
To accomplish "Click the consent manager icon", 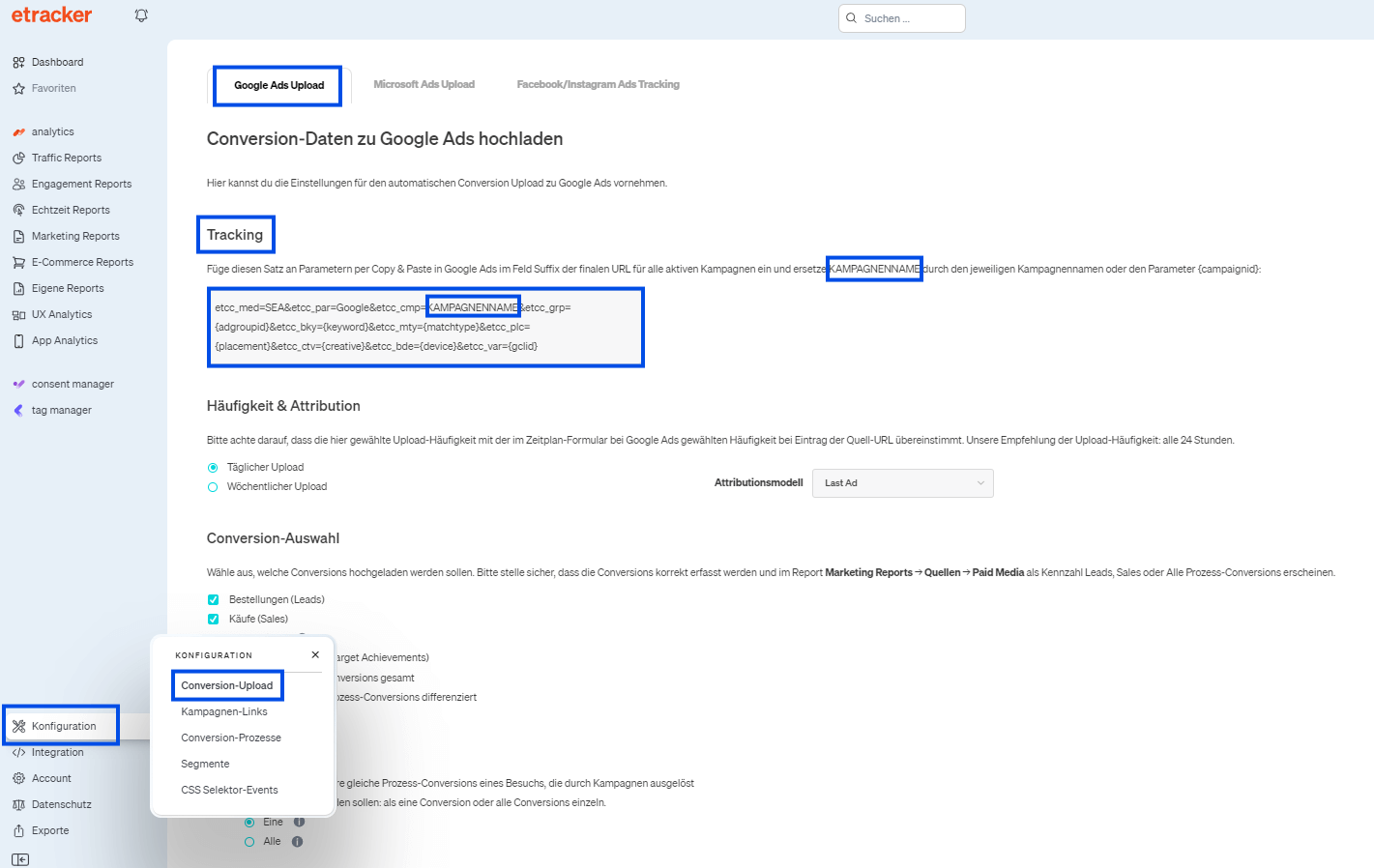I will [x=18, y=384].
